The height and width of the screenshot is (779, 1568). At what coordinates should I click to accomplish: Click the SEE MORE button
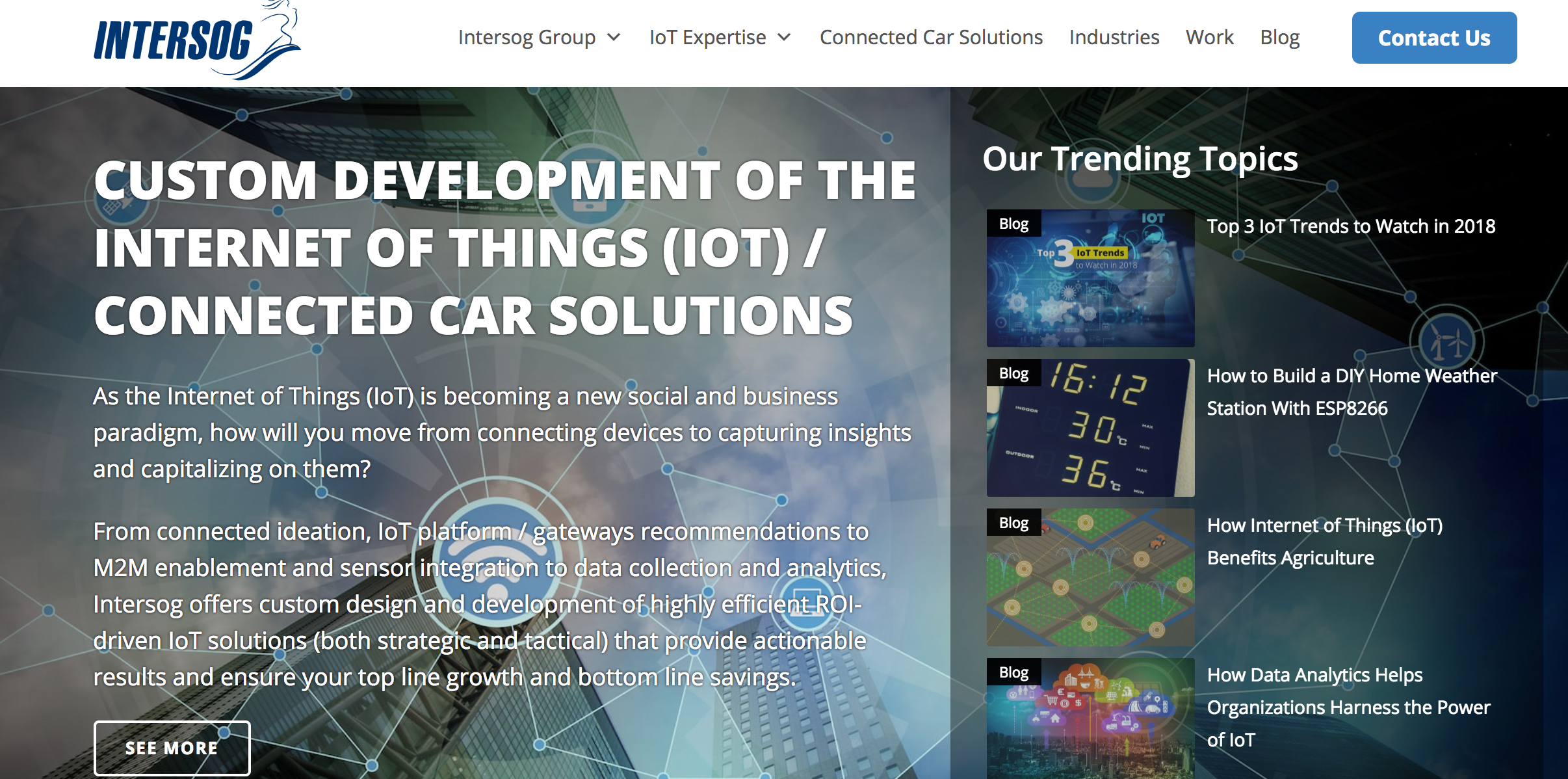(x=172, y=748)
